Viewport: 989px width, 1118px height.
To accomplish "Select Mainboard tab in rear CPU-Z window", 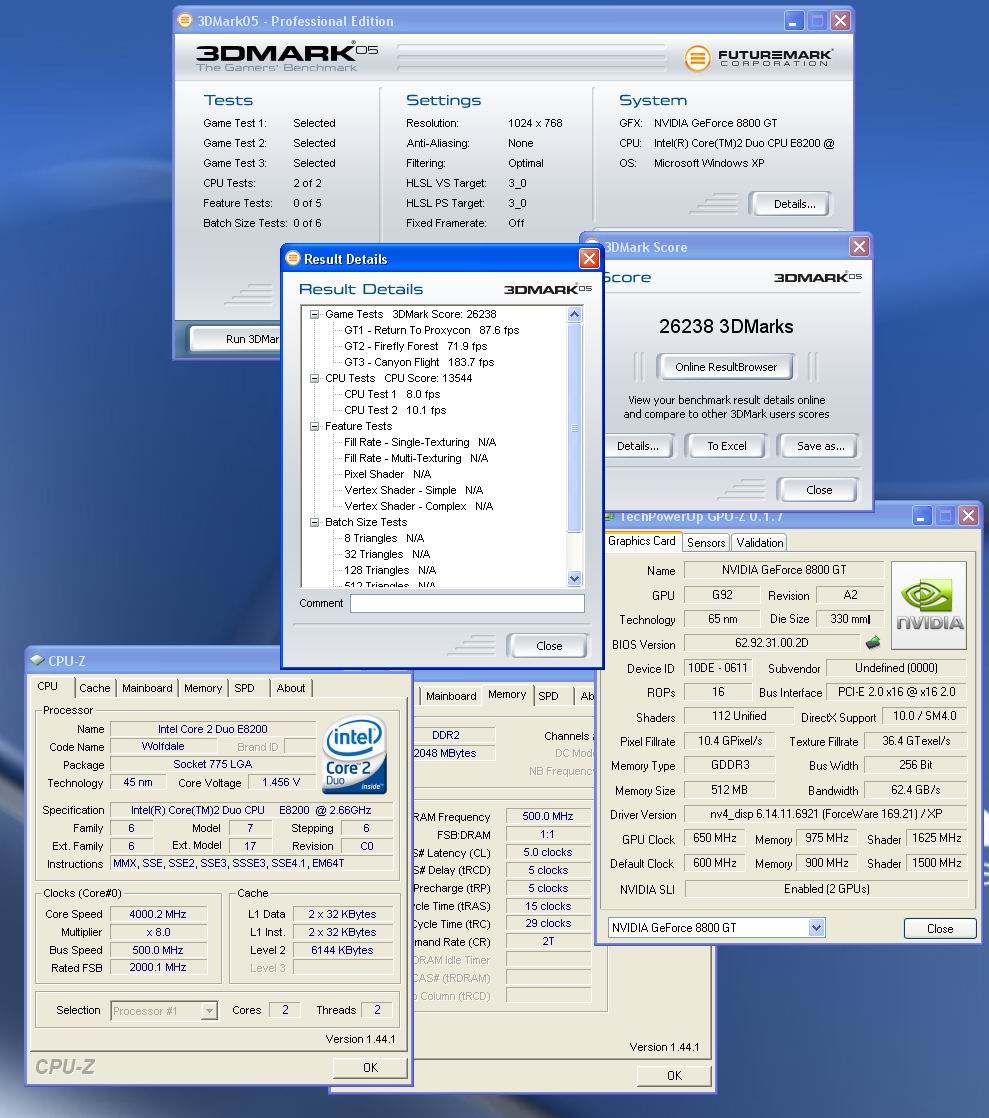I will pos(451,696).
